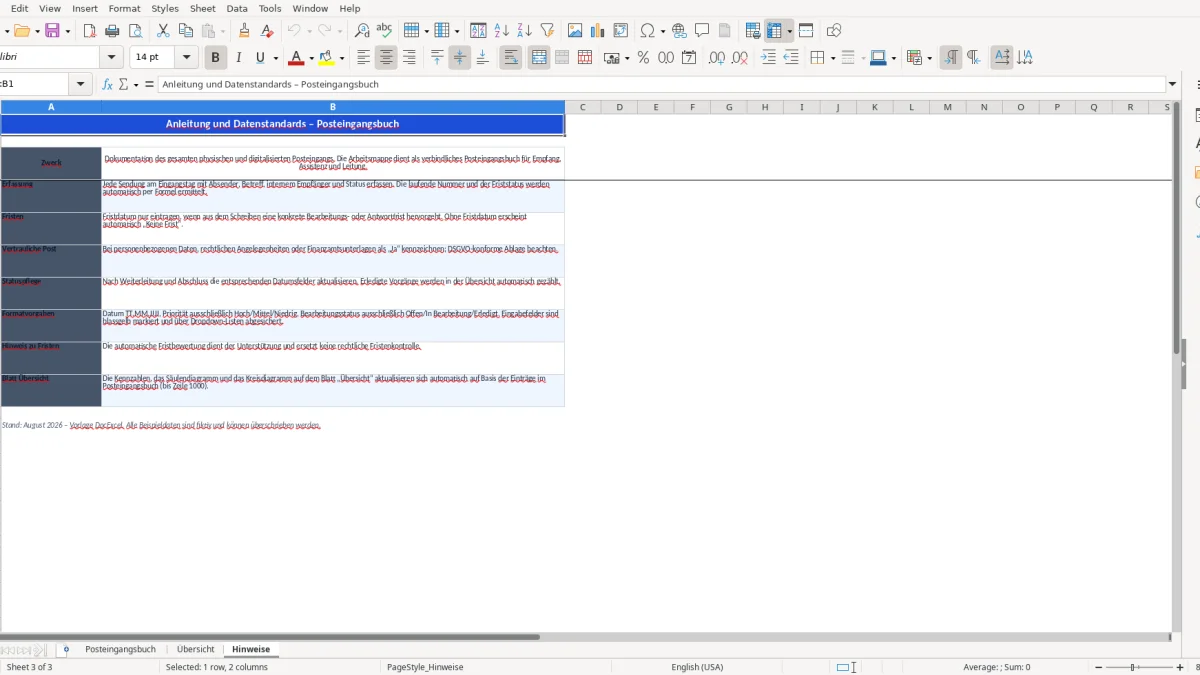Click the formula input line
The width and height of the screenshot is (1200, 675).
[x=661, y=84]
